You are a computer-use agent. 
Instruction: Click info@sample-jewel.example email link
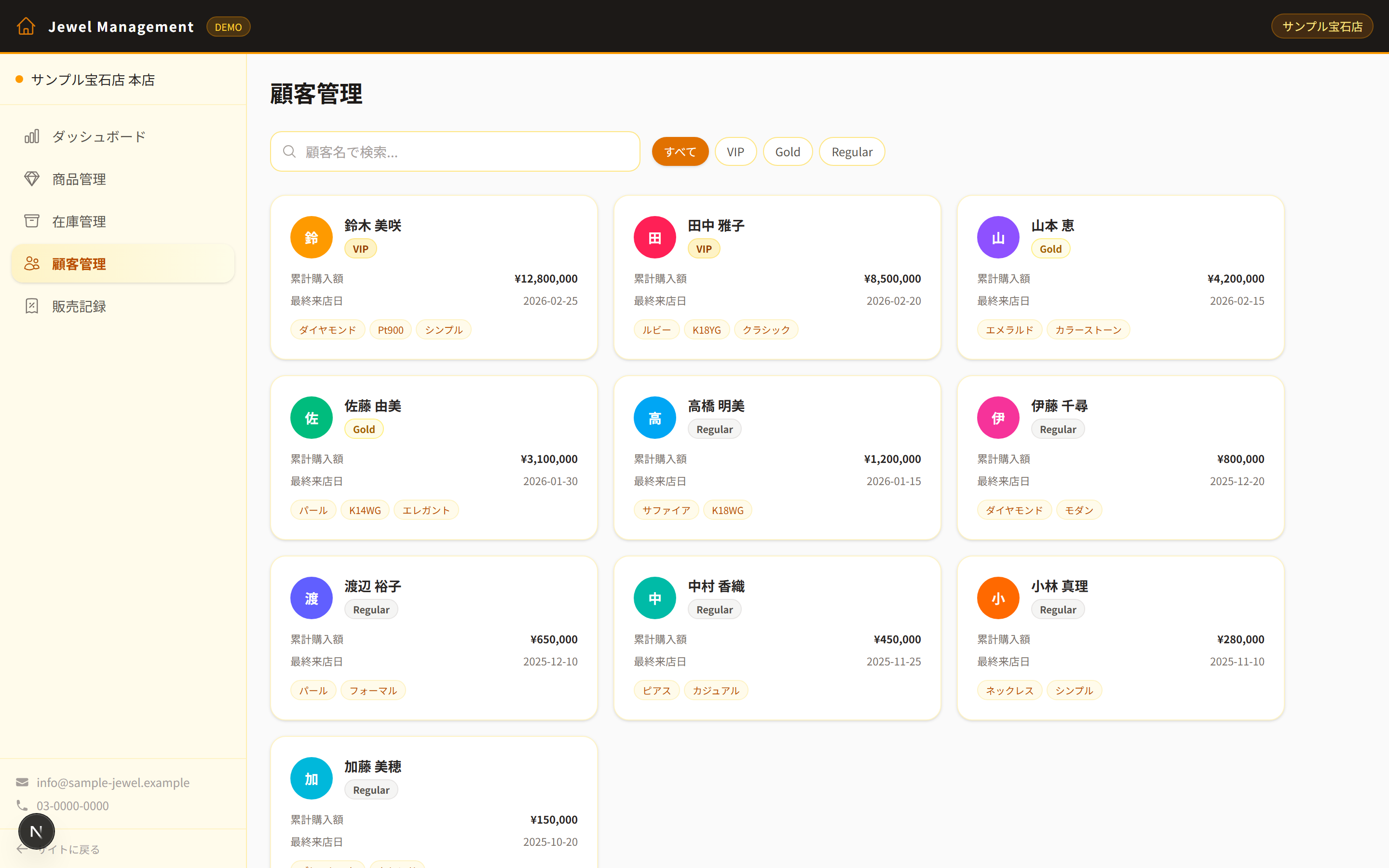point(113,782)
